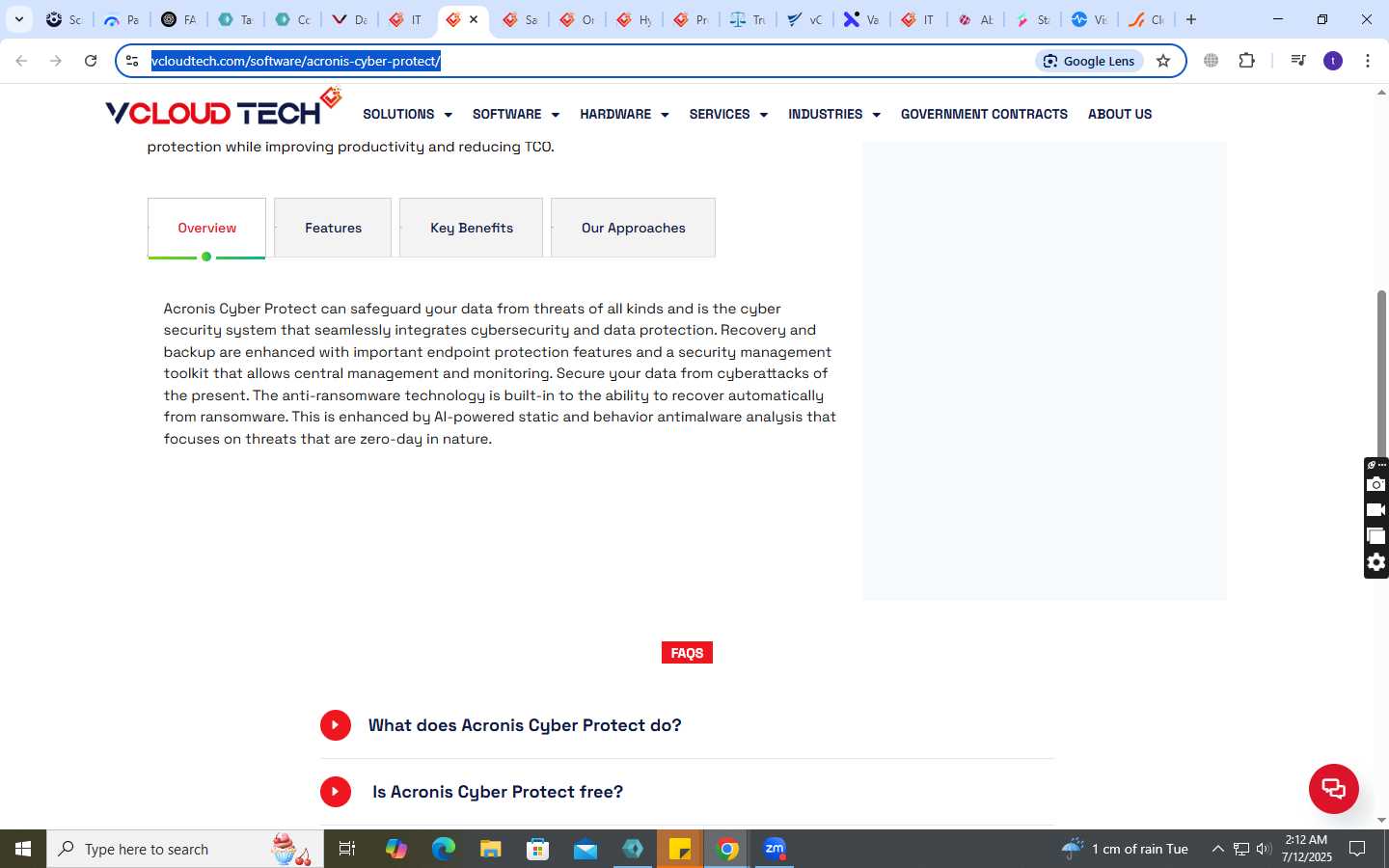Open Zoom app from taskbar
This screenshot has width=1389, height=868.
pos(775,849)
